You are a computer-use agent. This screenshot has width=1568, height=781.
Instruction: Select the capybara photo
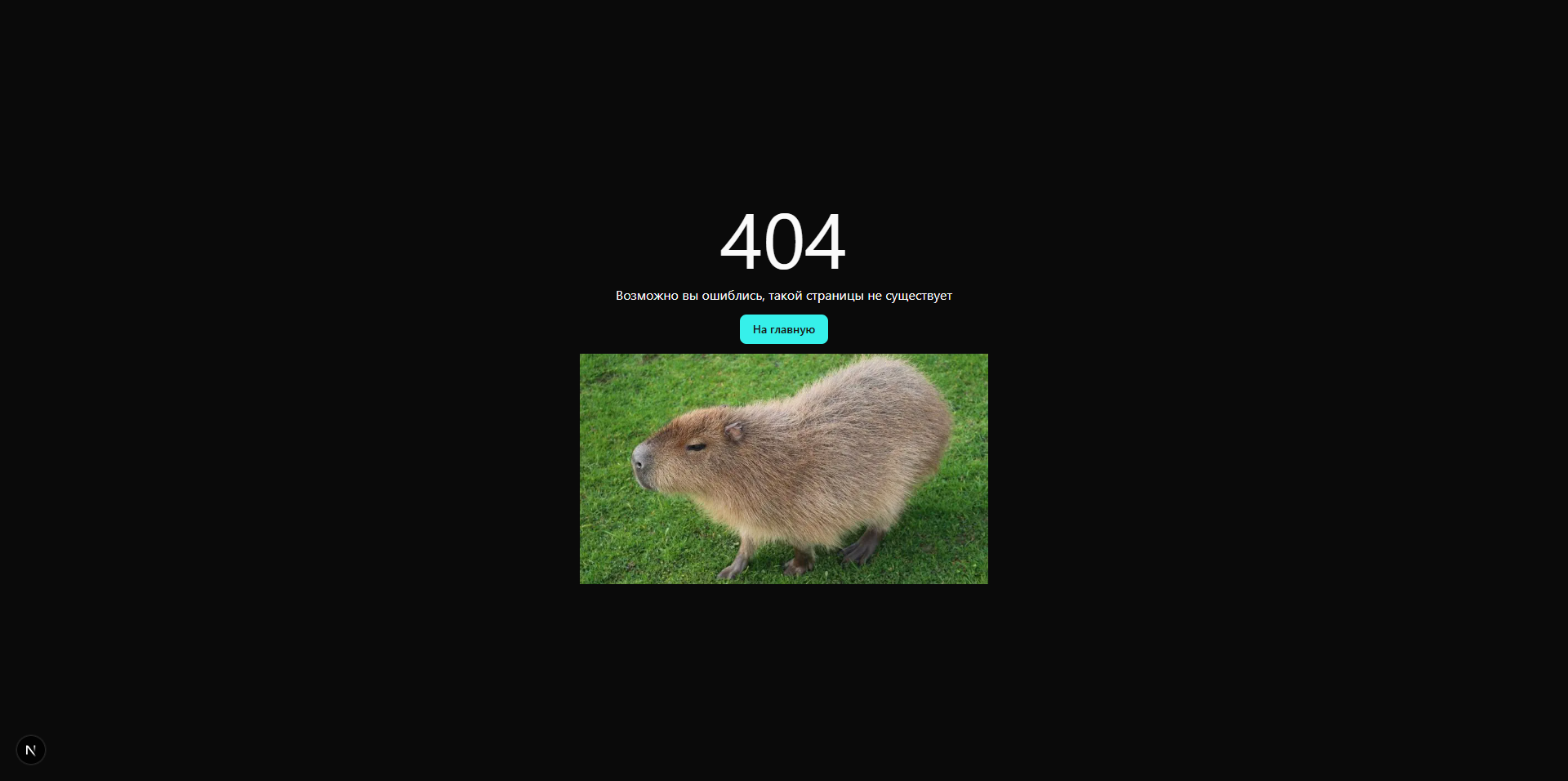pyautogui.click(x=784, y=469)
